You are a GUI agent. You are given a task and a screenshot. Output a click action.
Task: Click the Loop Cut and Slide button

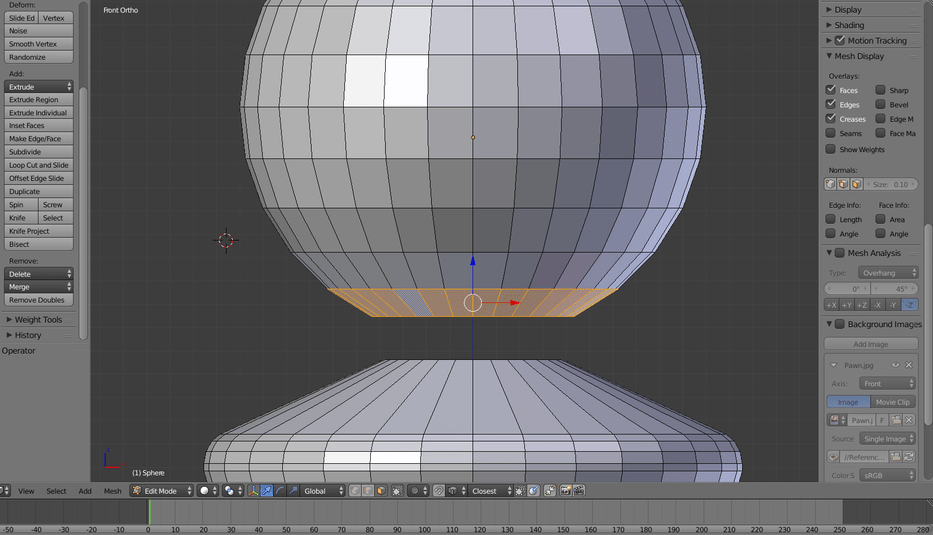pos(39,165)
